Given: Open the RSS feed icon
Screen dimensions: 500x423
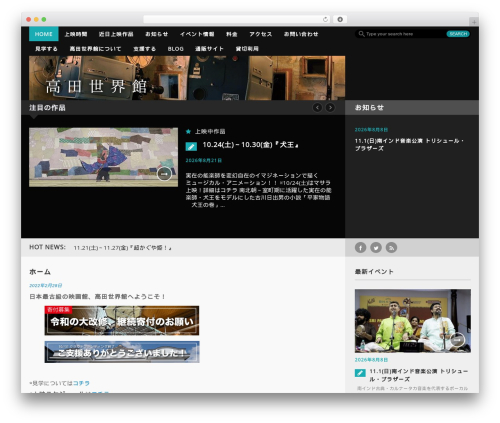Looking at the screenshot, I should 391,247.
